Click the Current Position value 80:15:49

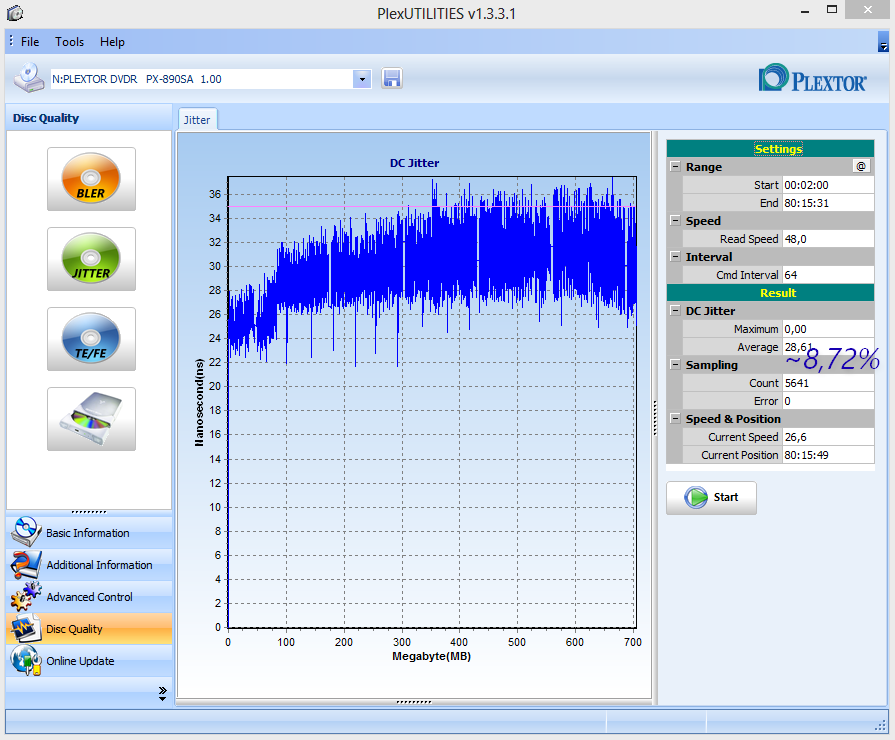[828, 455]
